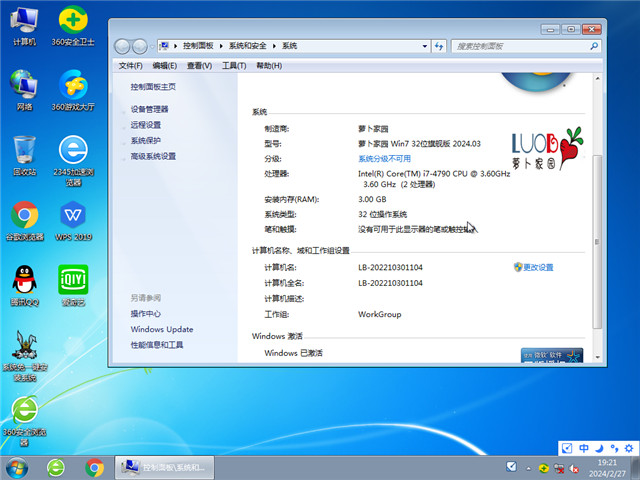The image size is (640, 480).
Task: Click the network tray icon
Action: 559,469
